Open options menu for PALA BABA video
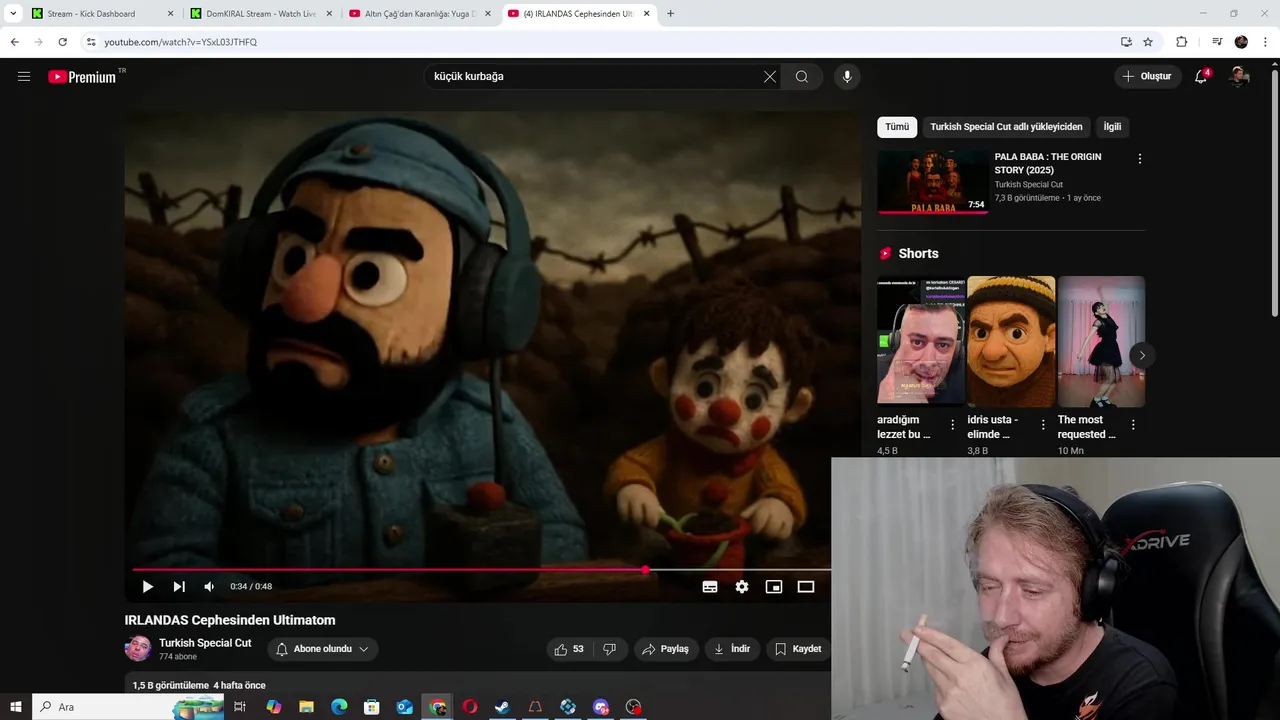1280x720 pixels. pyautogui.click(x=1139, y=158)
